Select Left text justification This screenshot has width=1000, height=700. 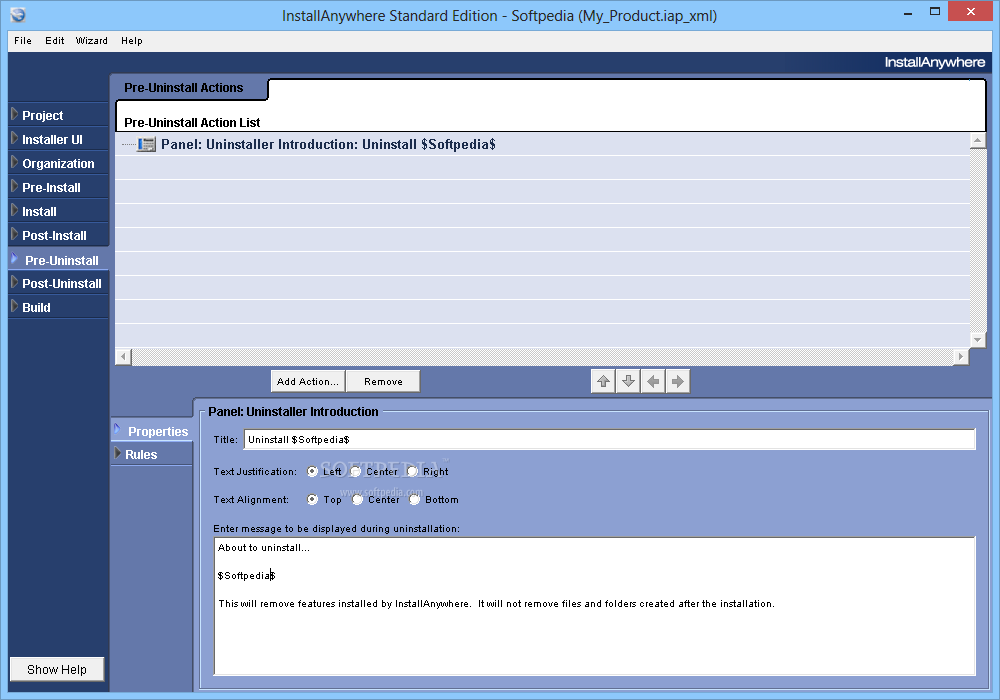(x=312, y=471)
